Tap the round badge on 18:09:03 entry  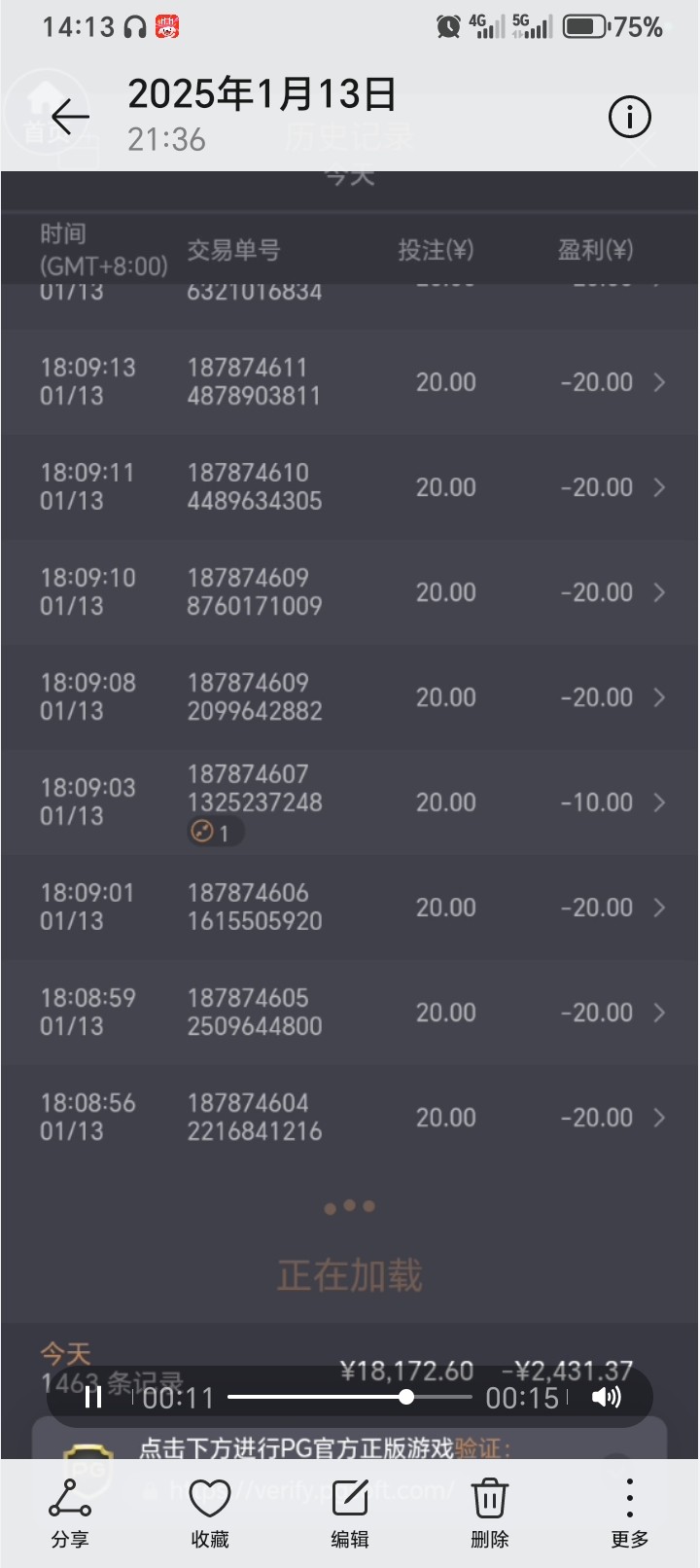[214, 833]
